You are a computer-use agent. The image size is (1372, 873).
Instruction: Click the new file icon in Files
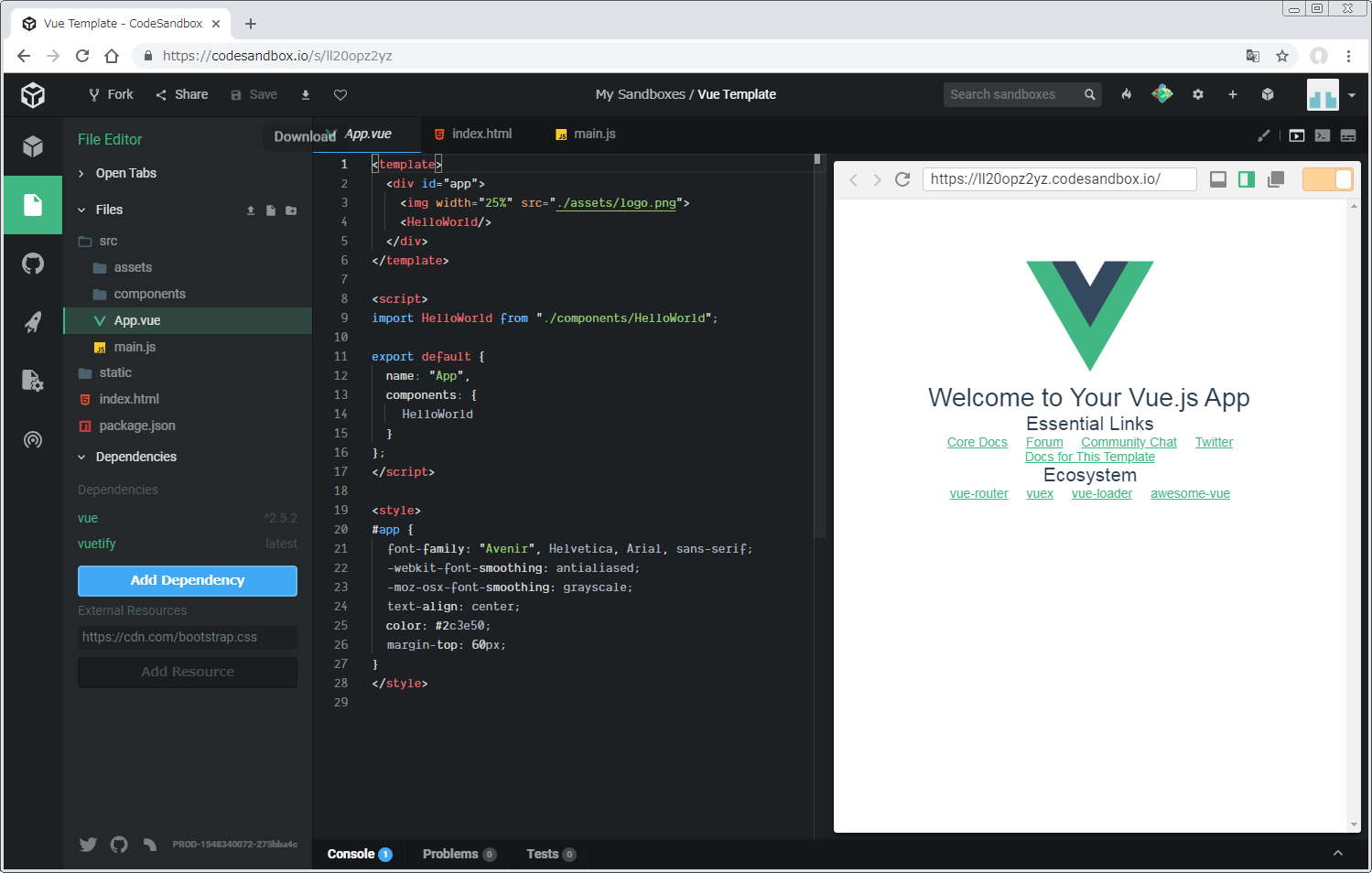[x=271, y=210]
